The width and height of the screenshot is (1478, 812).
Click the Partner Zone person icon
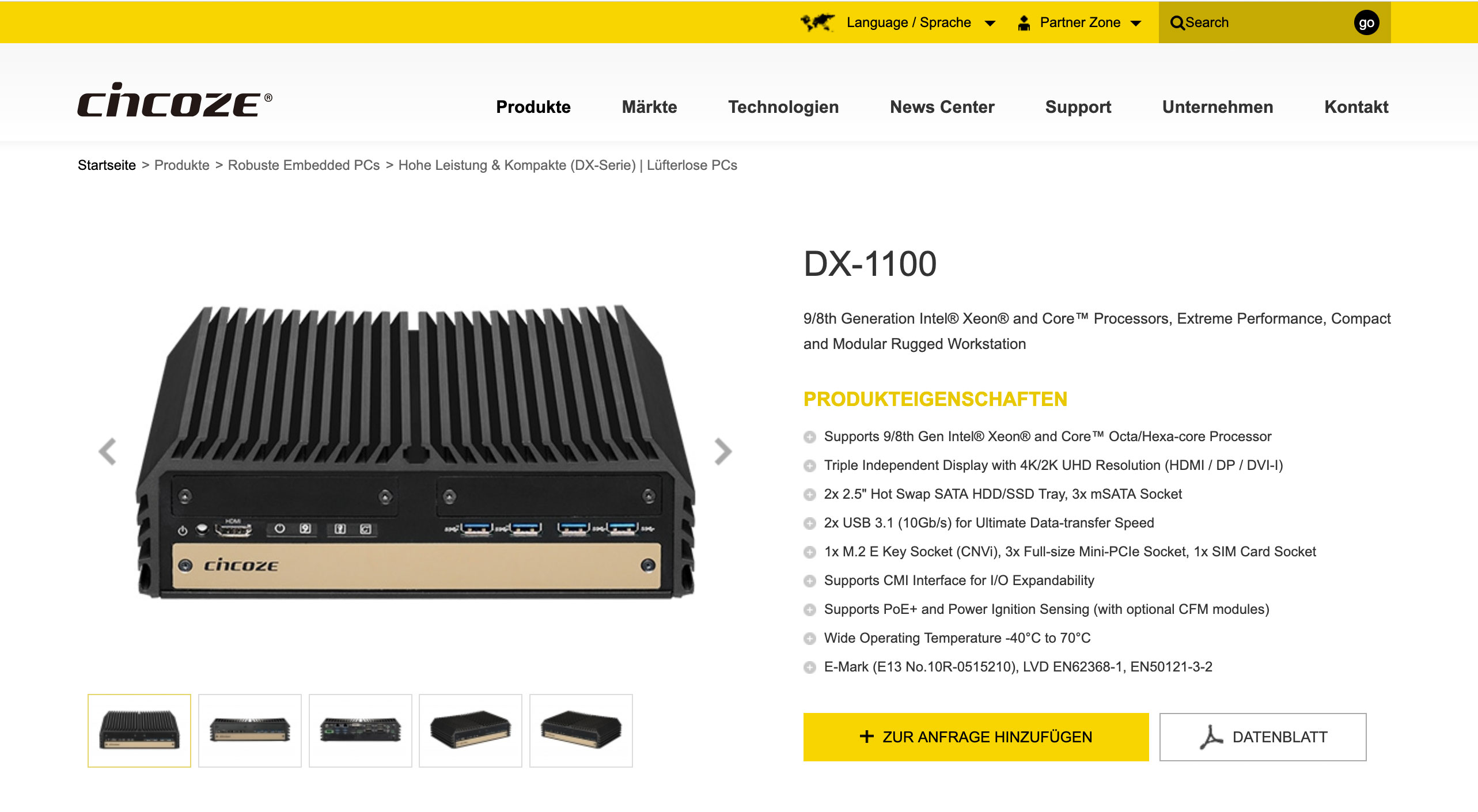[x=1024, y=23]
